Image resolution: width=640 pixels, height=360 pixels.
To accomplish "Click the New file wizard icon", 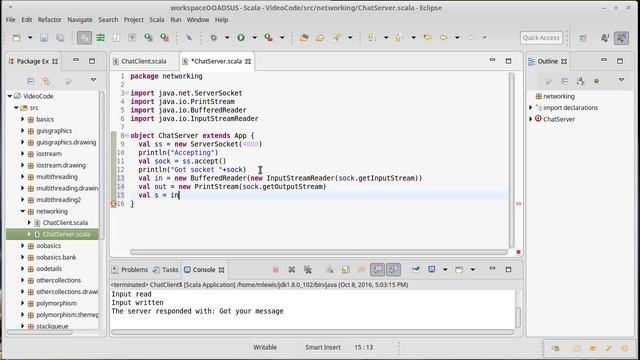I will 16,38.
